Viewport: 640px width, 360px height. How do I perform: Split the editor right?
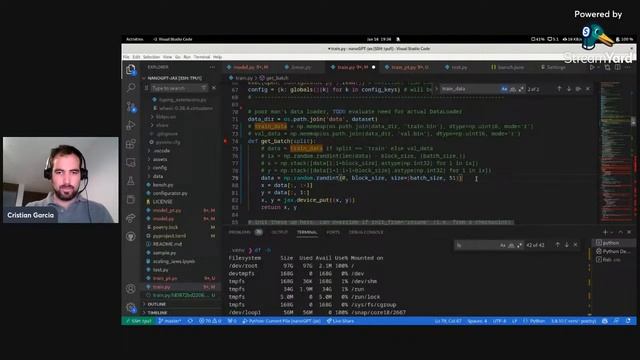click(617, 67)
